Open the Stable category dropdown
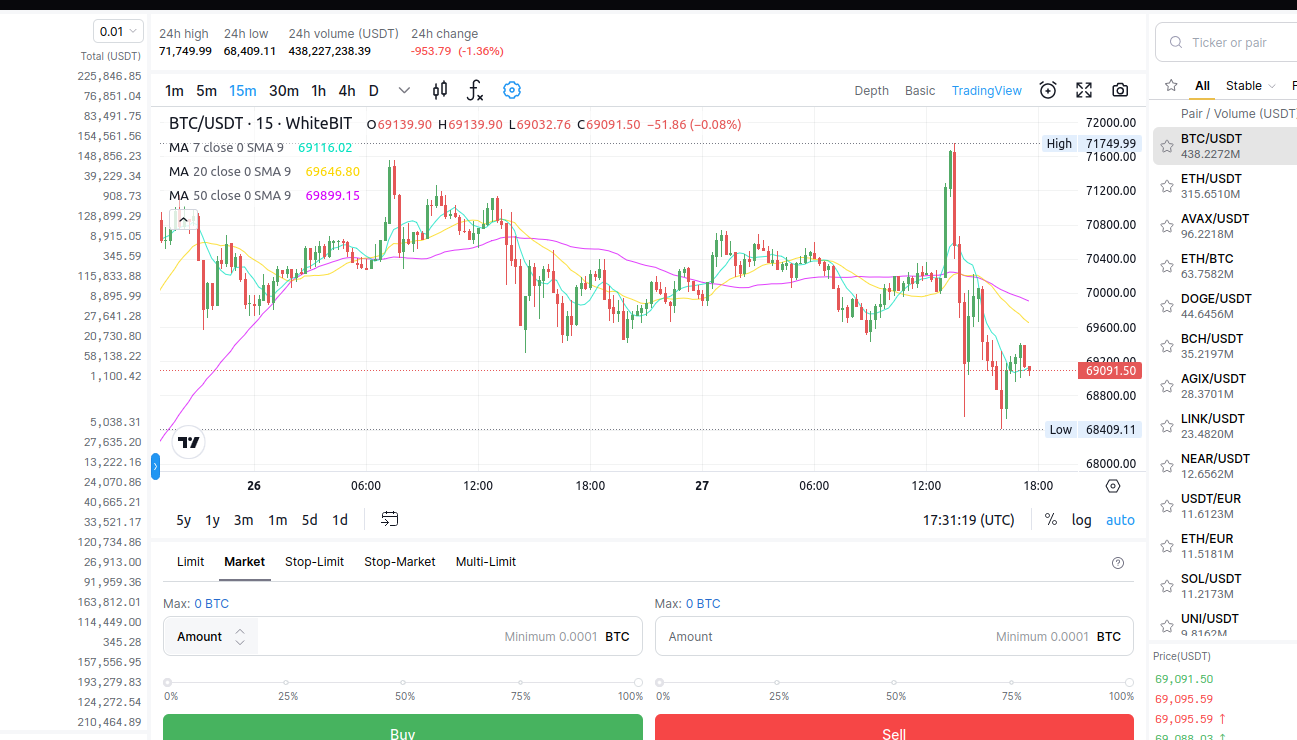The image size is (1297, 740). coord(1251,86)
